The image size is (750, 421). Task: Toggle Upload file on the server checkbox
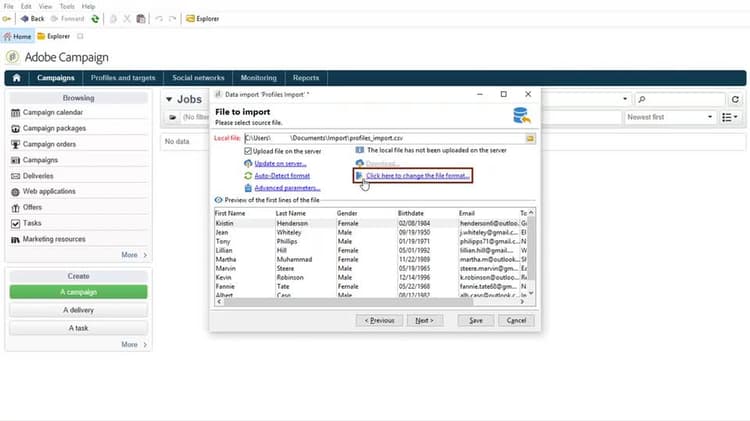coord(248,151)
